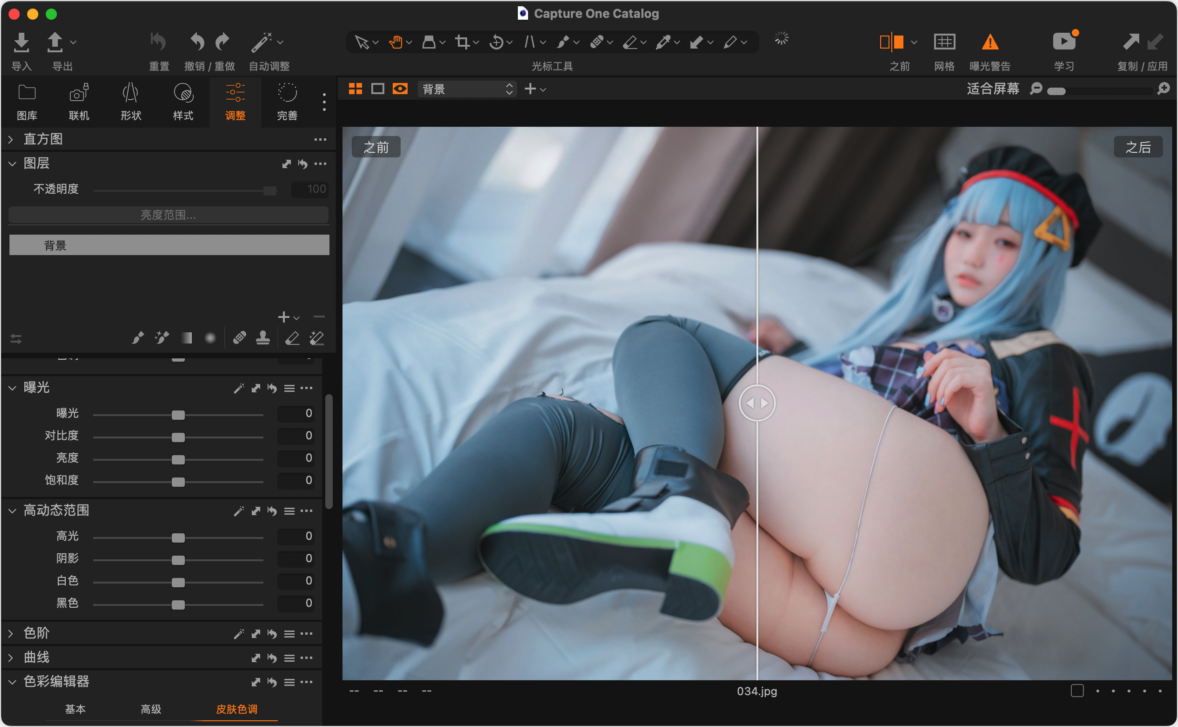Select the draw mask brush in layers

pyautogui.click(x=137, y=339)
